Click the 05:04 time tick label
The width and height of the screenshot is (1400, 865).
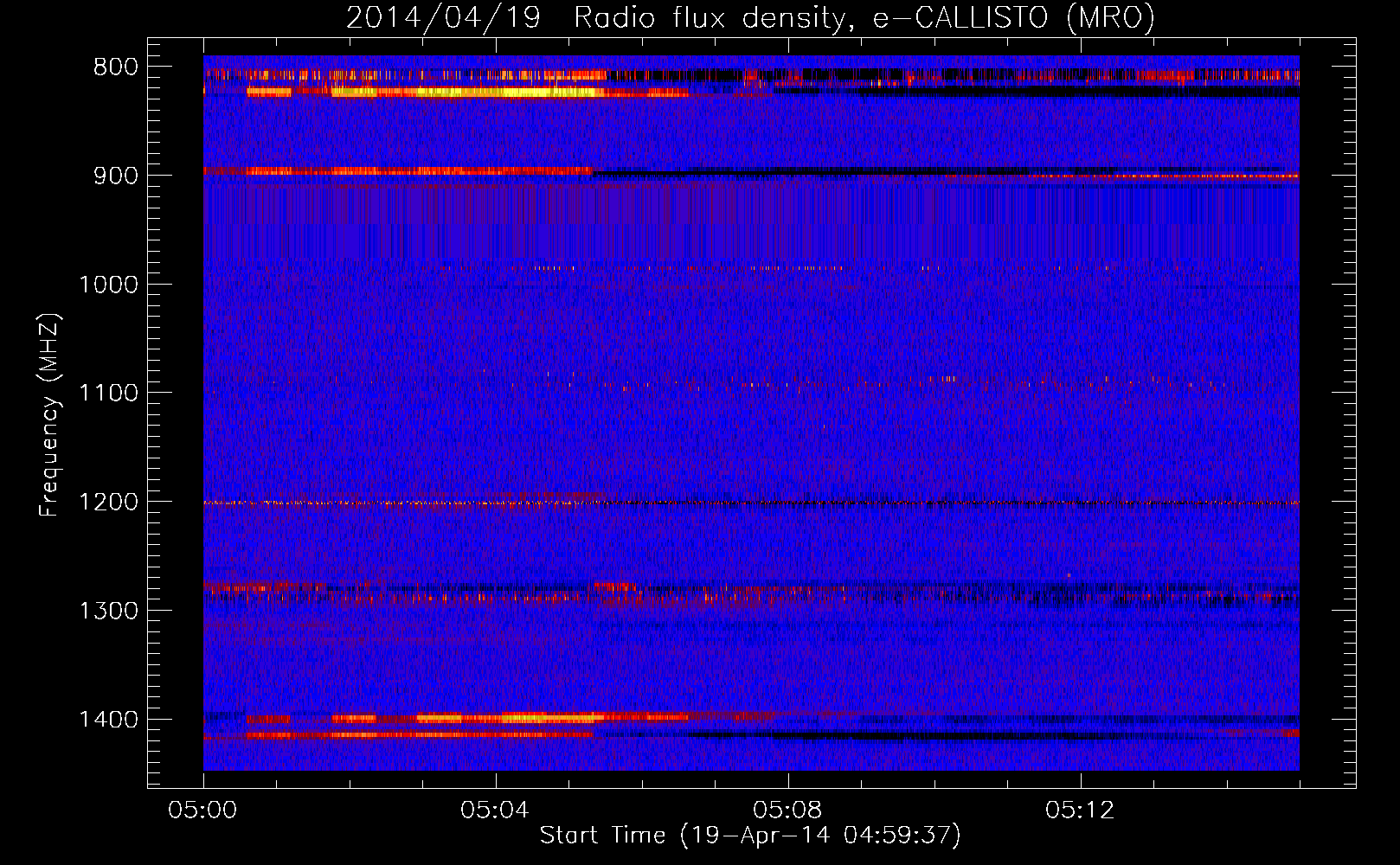[x=496, y=811]
